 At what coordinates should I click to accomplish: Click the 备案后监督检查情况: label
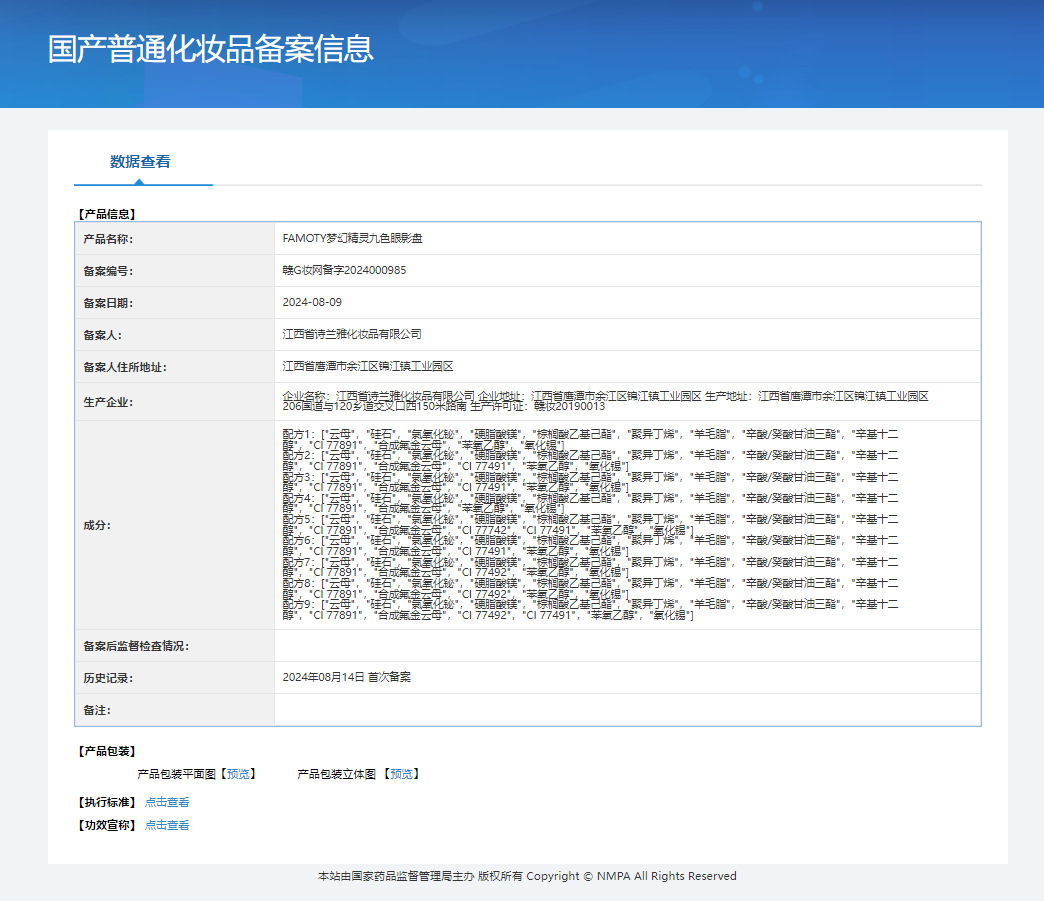pos(136,646)
